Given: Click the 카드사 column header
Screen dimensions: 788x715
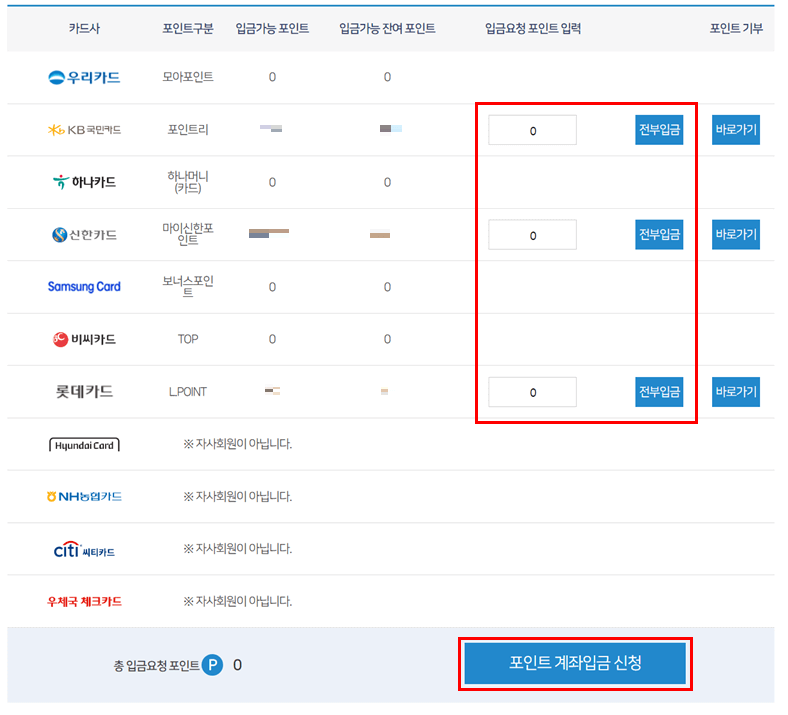Looking at the screenshot, I should click(84, 28).
